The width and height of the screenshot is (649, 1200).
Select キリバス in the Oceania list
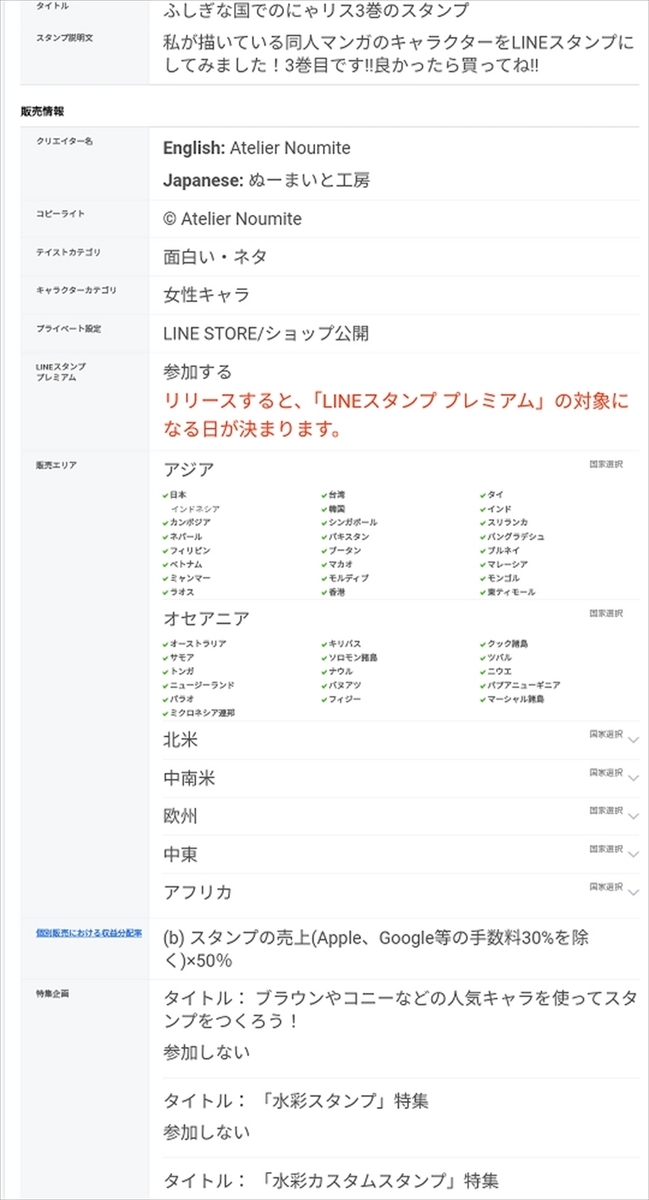342,644
